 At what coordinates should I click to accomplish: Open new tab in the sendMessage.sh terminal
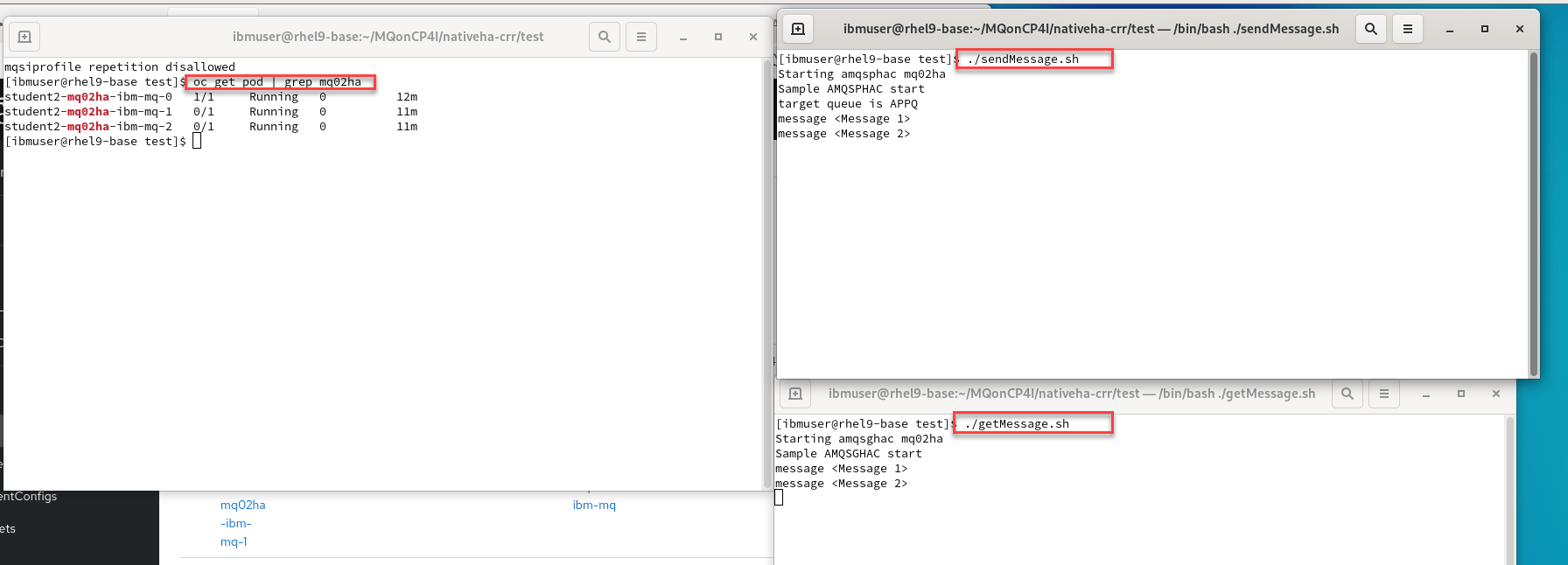(x=798, y=29)
